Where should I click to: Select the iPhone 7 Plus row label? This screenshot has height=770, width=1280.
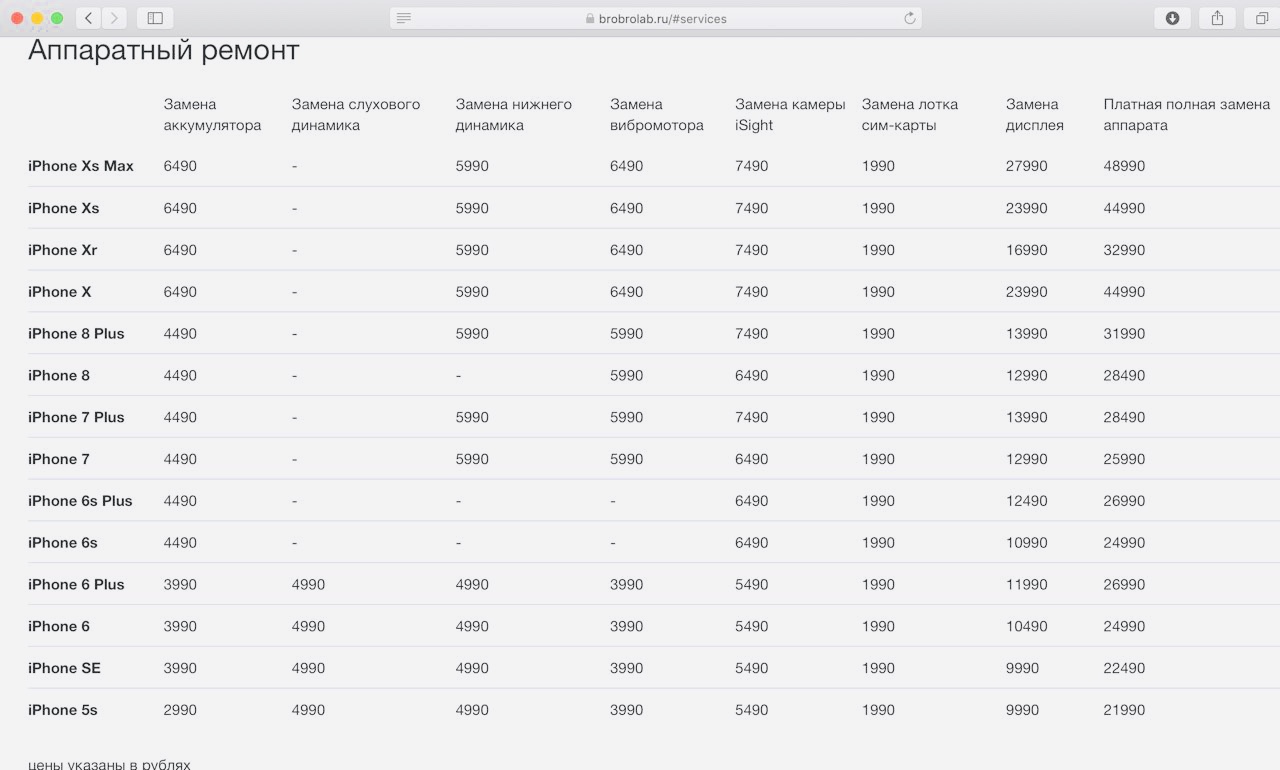coord(76,418)
